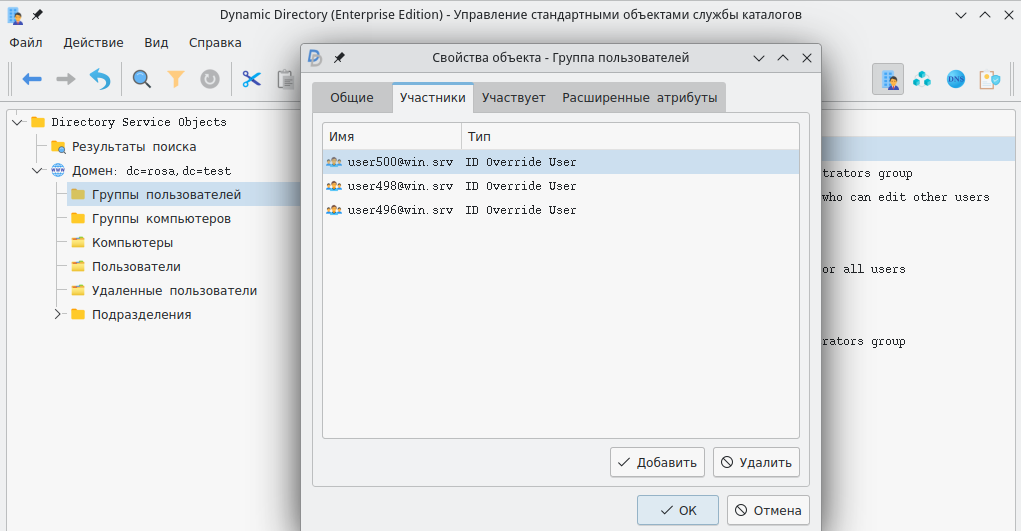Select the building with user directory icon
Viewport: 1021px width, 531px height.
[x=888, y=79]
